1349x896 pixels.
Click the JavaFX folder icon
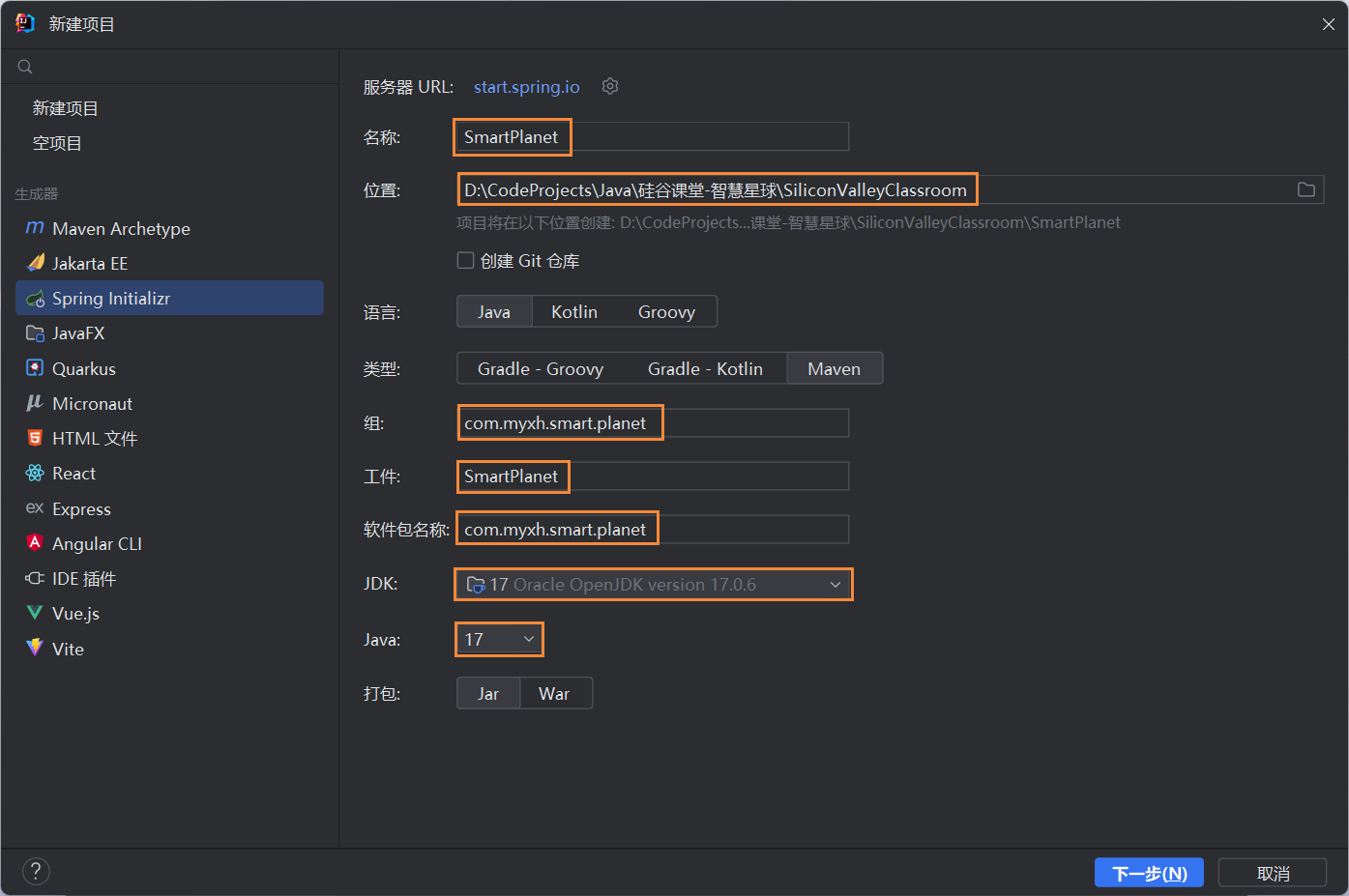click(x=35, y=332)
